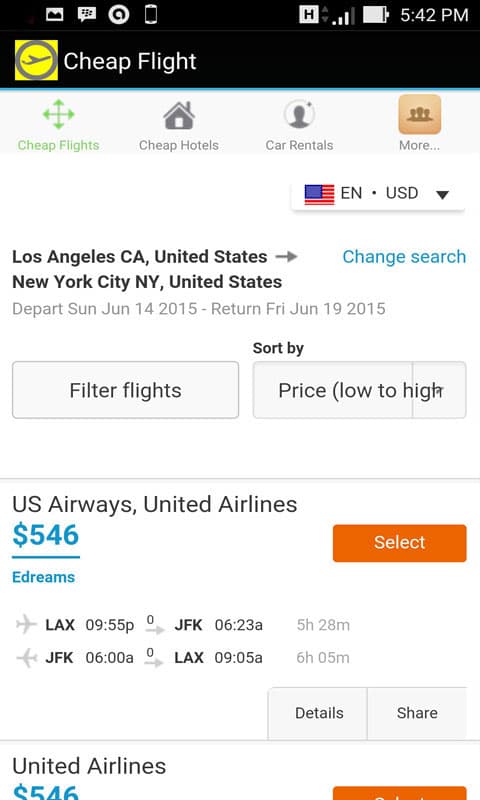Tap the US flag icon
The height and width of the screenshot is (800, 480).
coord(319,194)
